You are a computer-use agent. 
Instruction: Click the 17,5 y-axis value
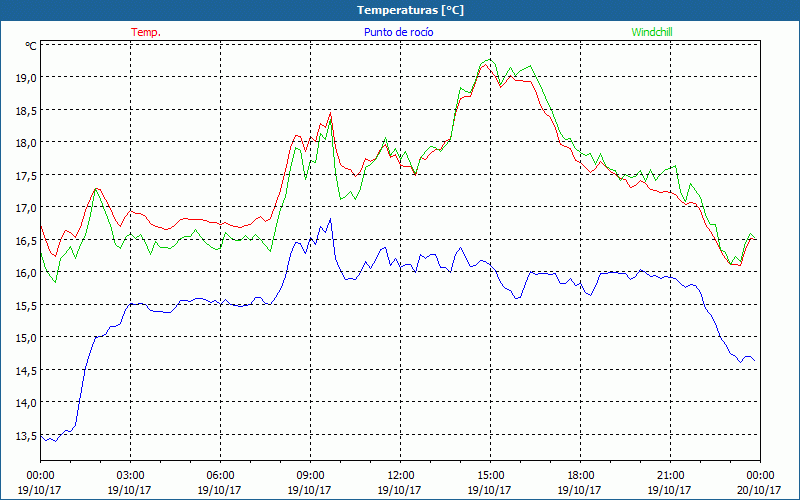coord(27,175)
